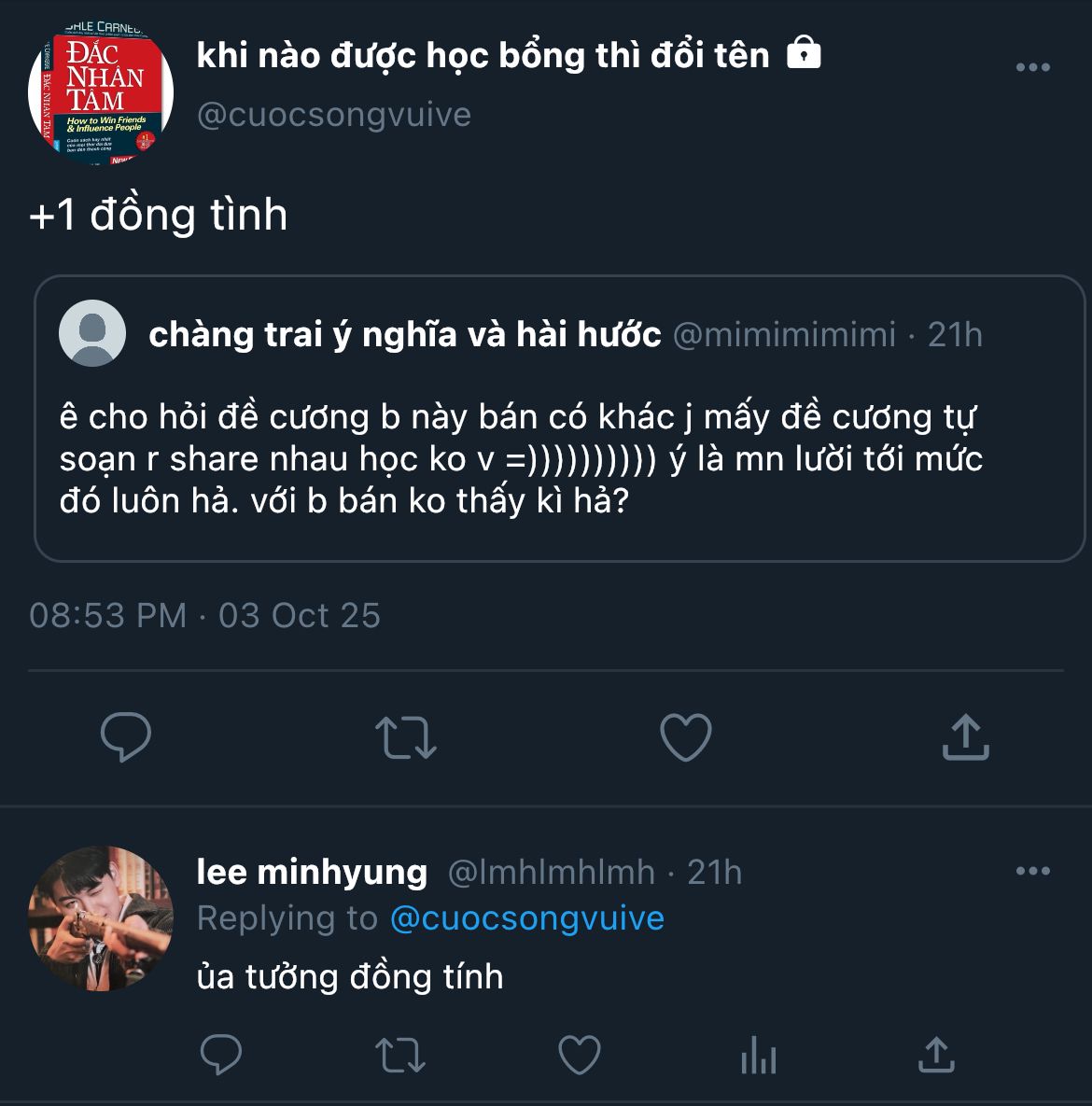Open Đắc Nhân Tâm profile picture

[101, 94]
